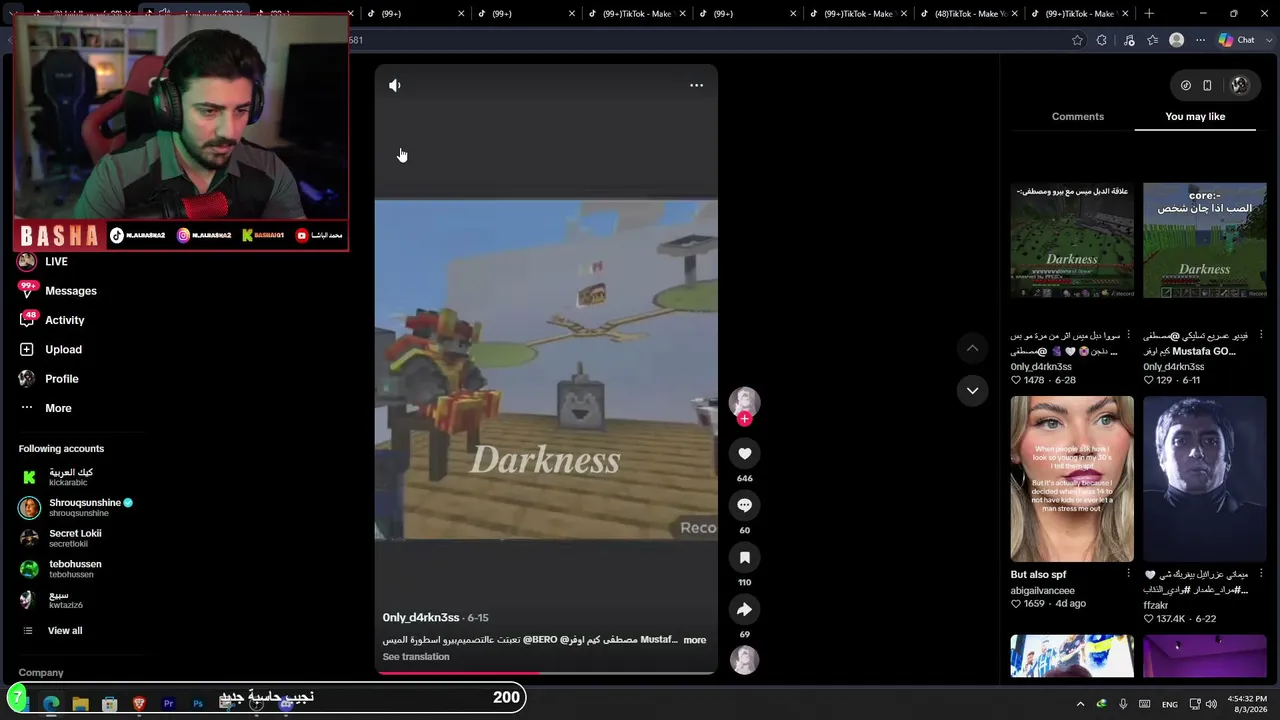Show hidden system tray icons

point(1080,704)
